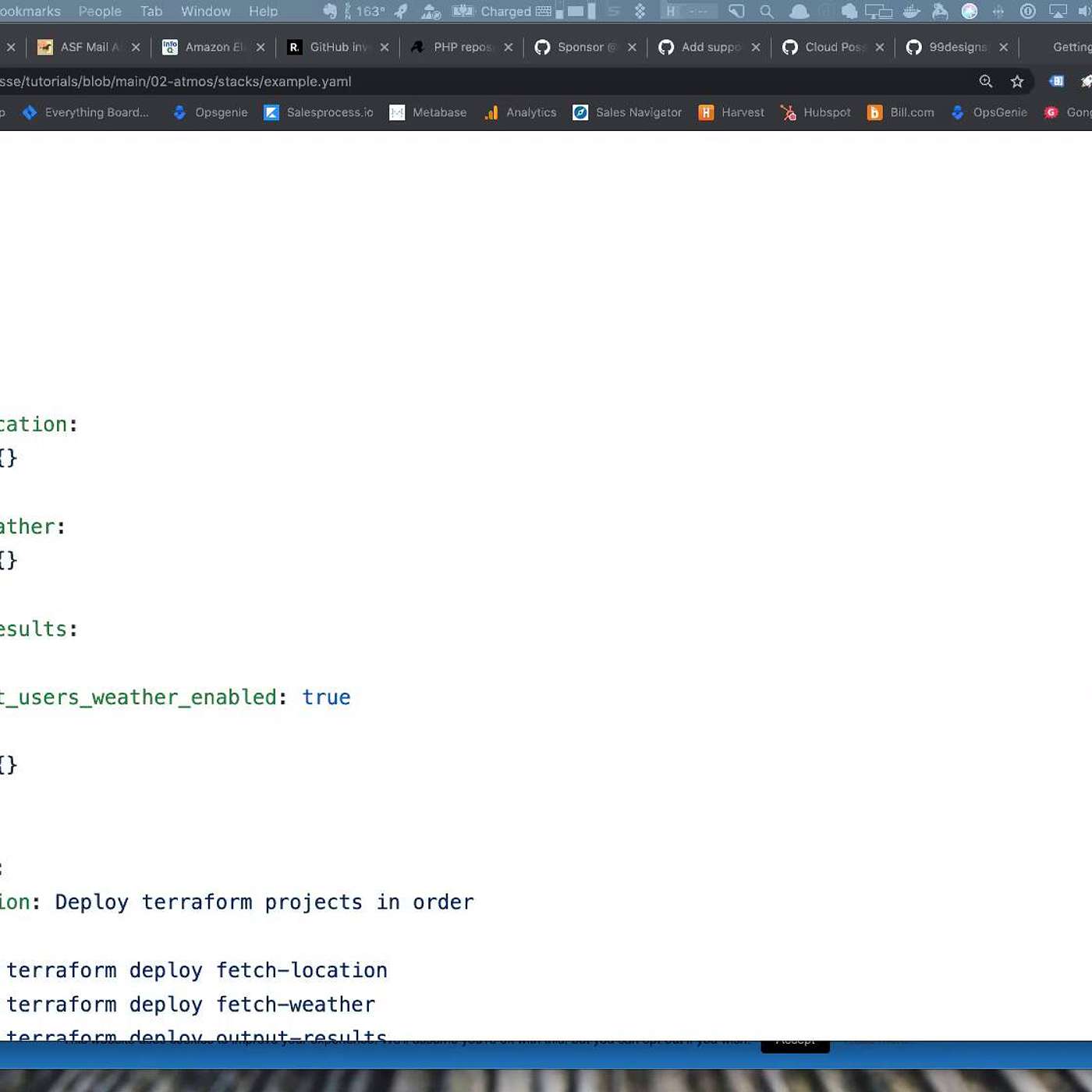Switch to the Cloud Posse GitHub tab
Screen dimensions: 1092x1092
(826, 47)
